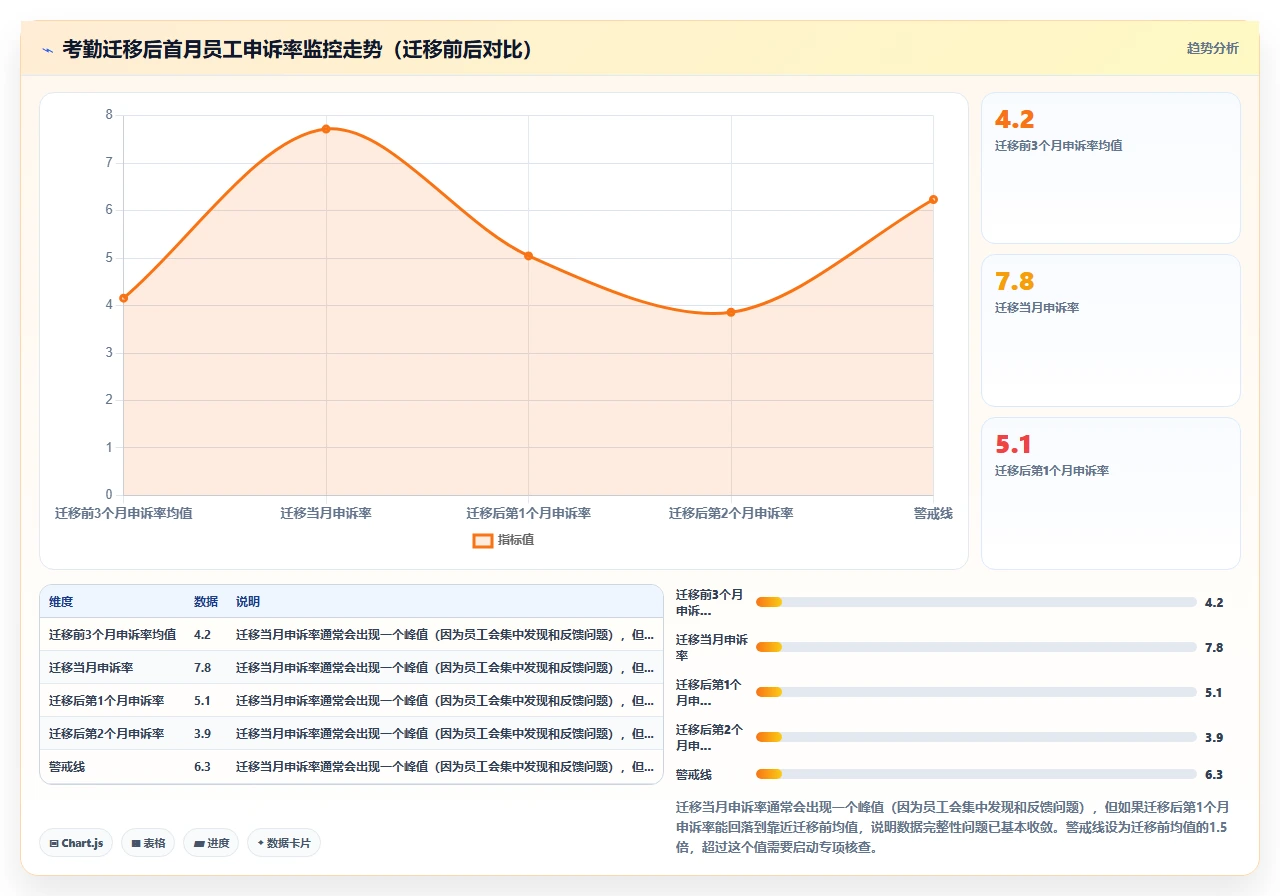
Task: Click the 警戒线 progress label
Action: pos(694,774)
